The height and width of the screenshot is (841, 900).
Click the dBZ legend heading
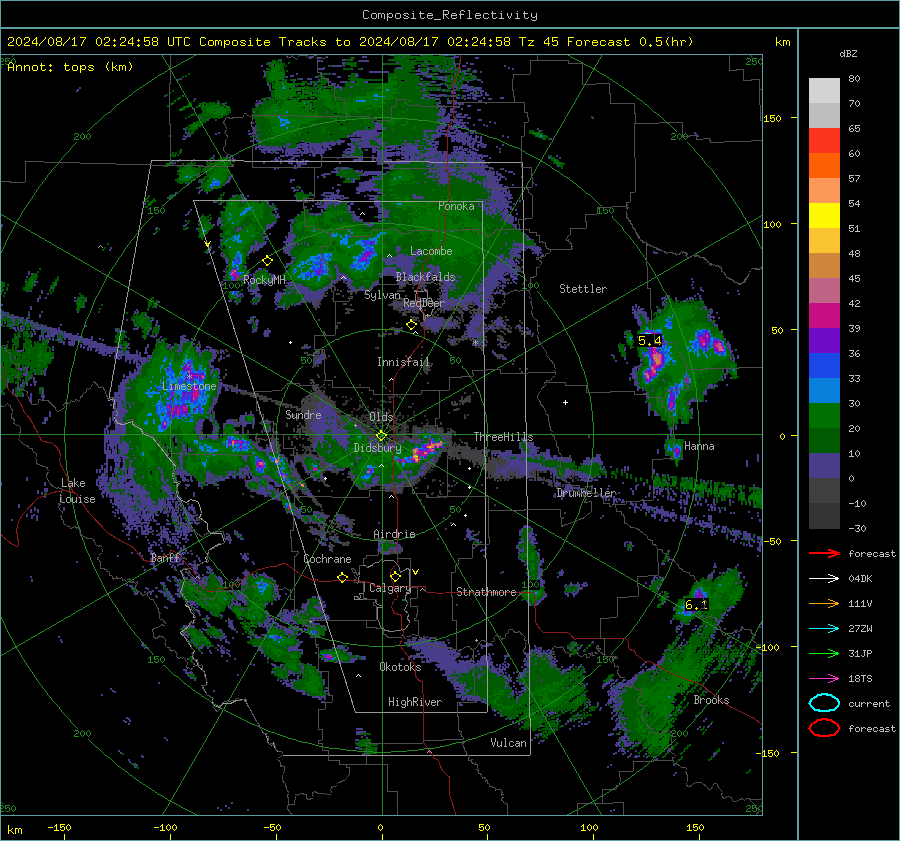[848, 53]
